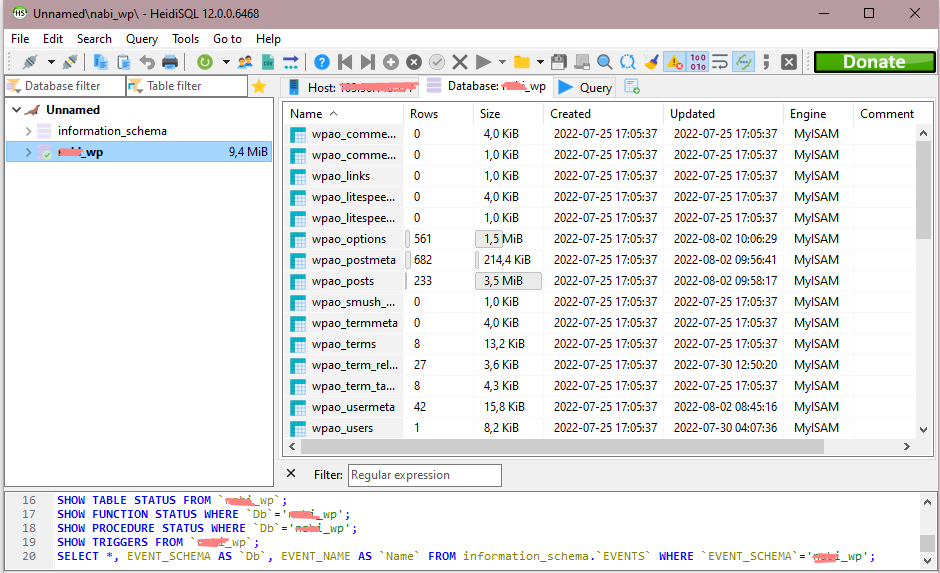The image size is (940, 573).
Task: Open the File menu
Action: click(x=20, y=38)
